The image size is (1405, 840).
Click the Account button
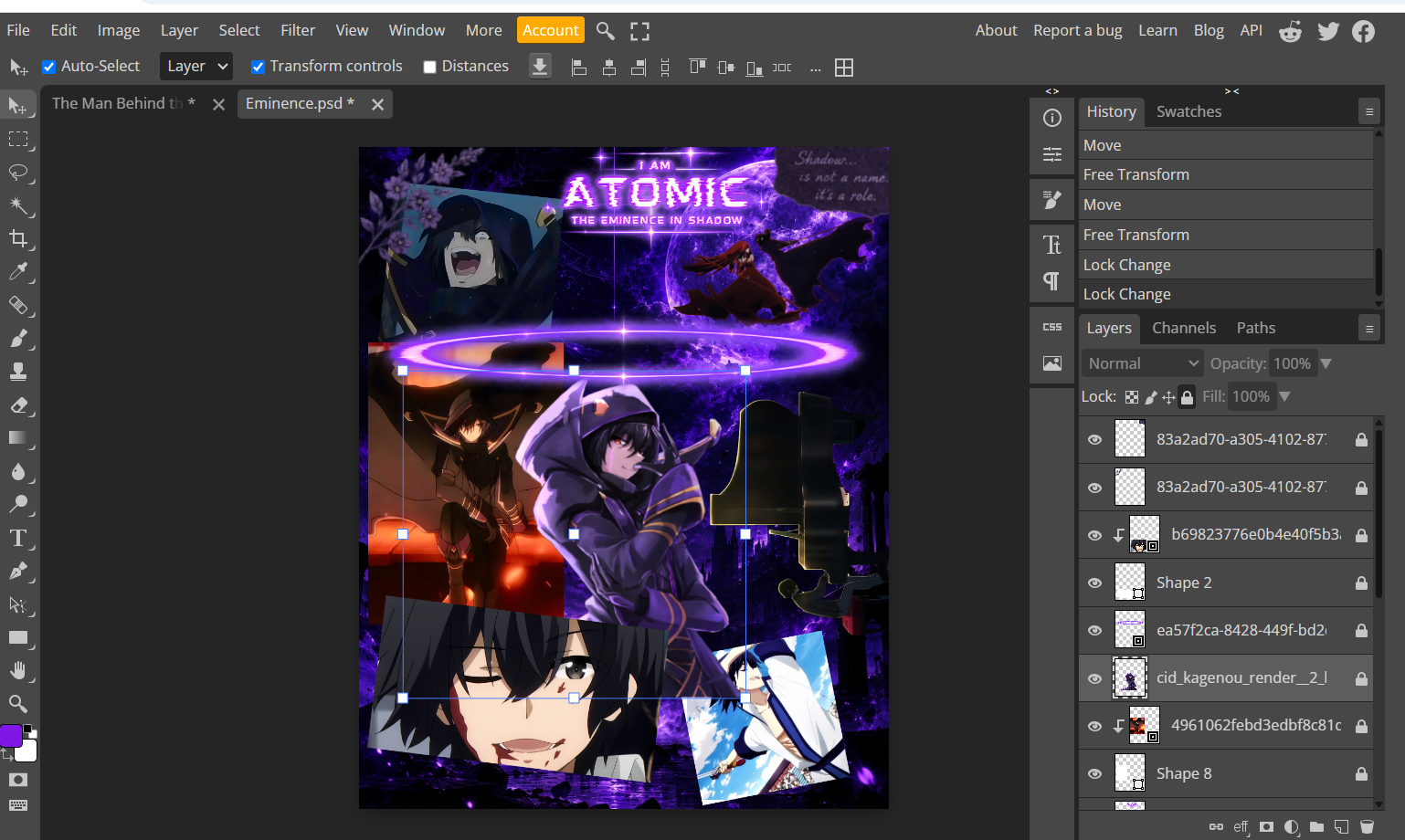(x=551, y=30)
